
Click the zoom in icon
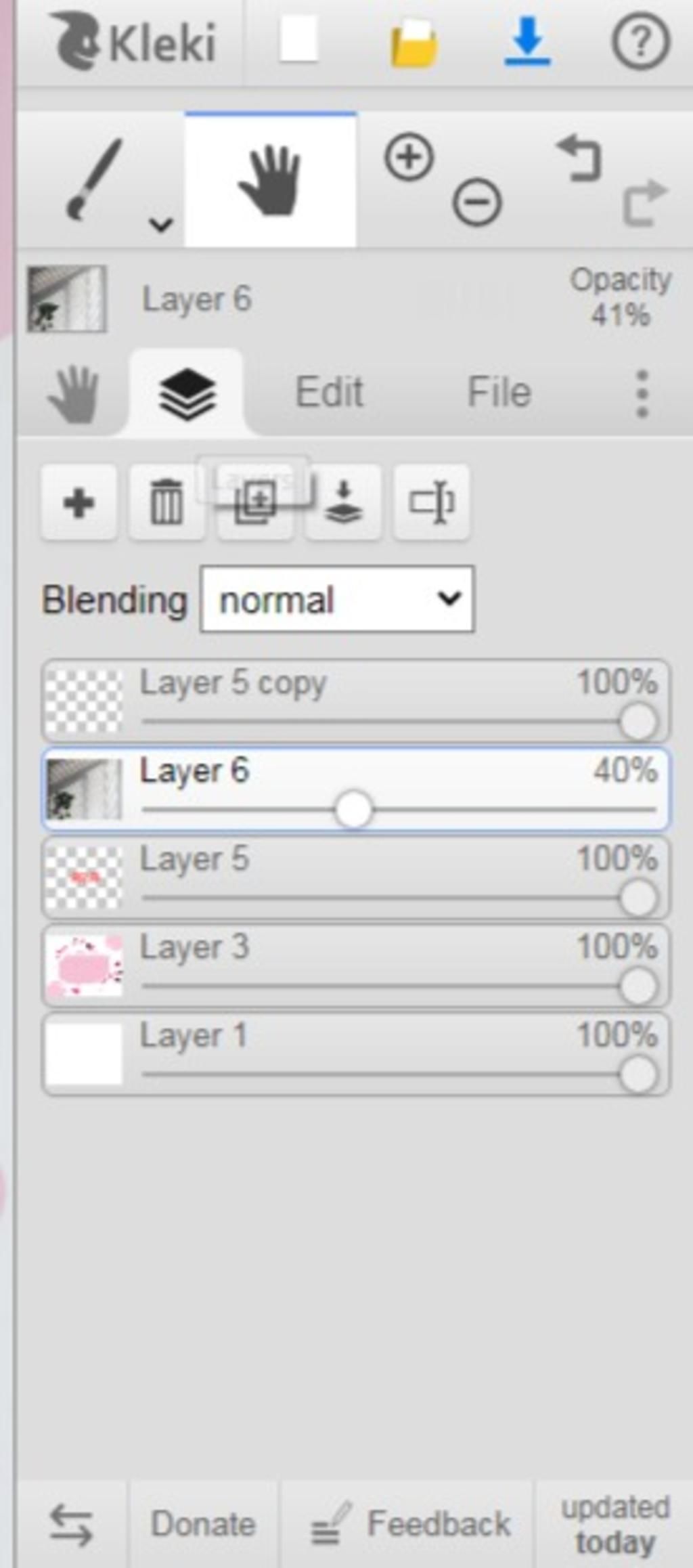pyautogui.click(x=409, y=158)
